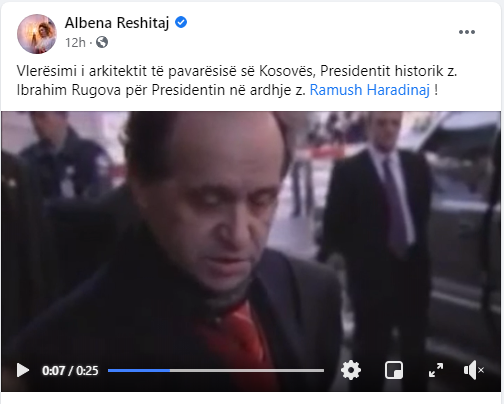
Task: Click the 0:07 / 0:25 time display
Action: (x=70, y=370)
